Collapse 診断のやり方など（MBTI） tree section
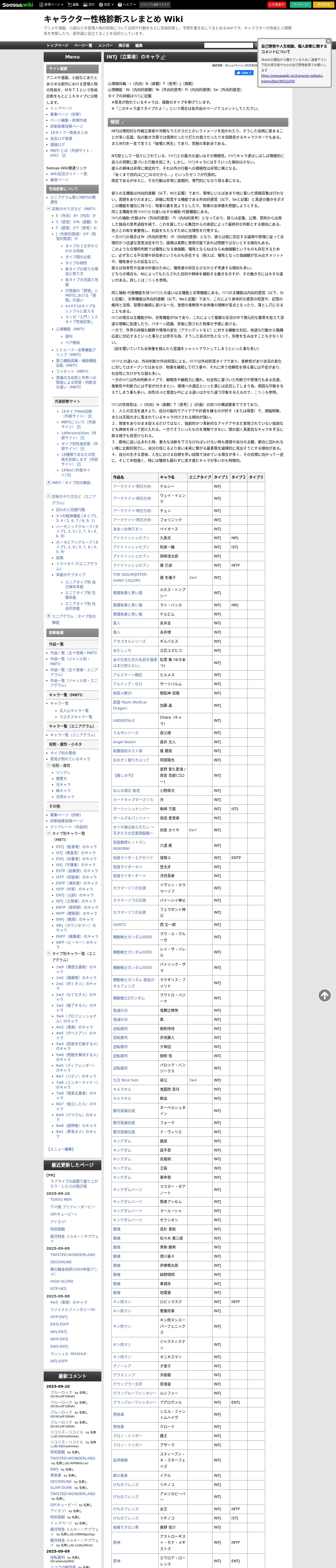Viewport: 336px width, 1568px height. click(48, 209)
